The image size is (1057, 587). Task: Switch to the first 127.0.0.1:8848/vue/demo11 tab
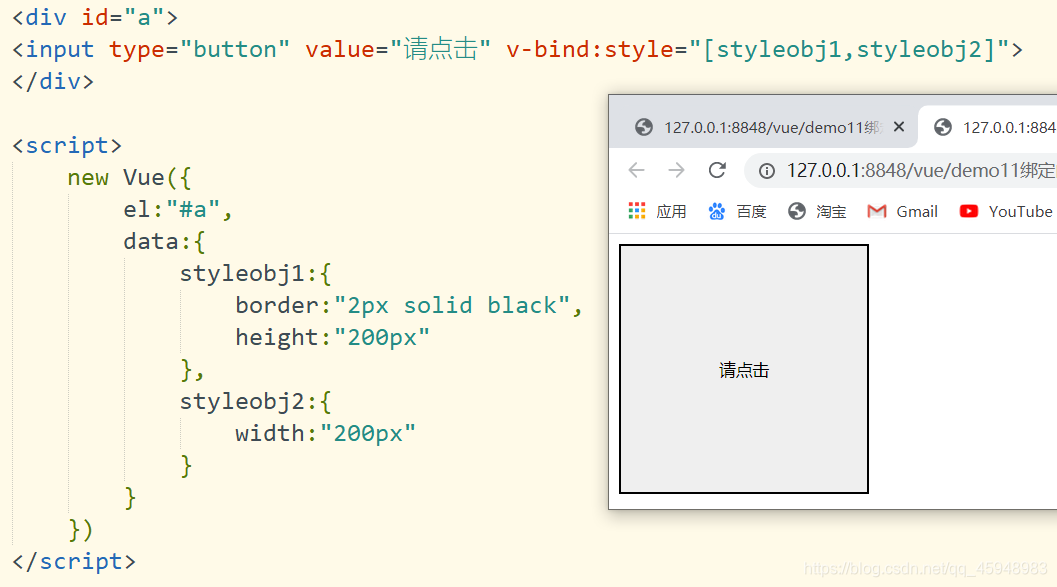pos(763,127)
